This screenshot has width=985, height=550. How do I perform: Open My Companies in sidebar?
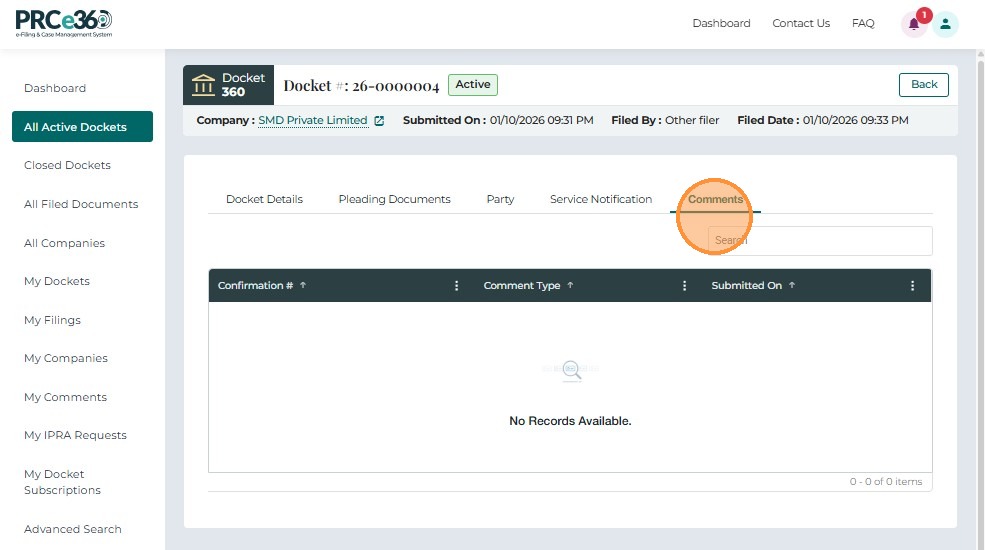66,358
